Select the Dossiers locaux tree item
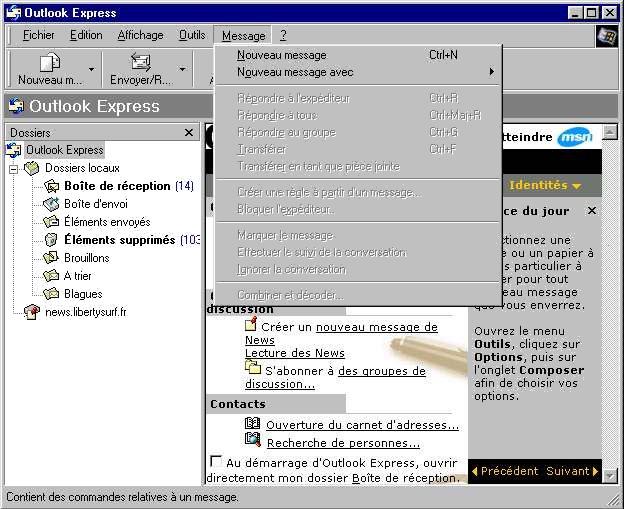 82,168
